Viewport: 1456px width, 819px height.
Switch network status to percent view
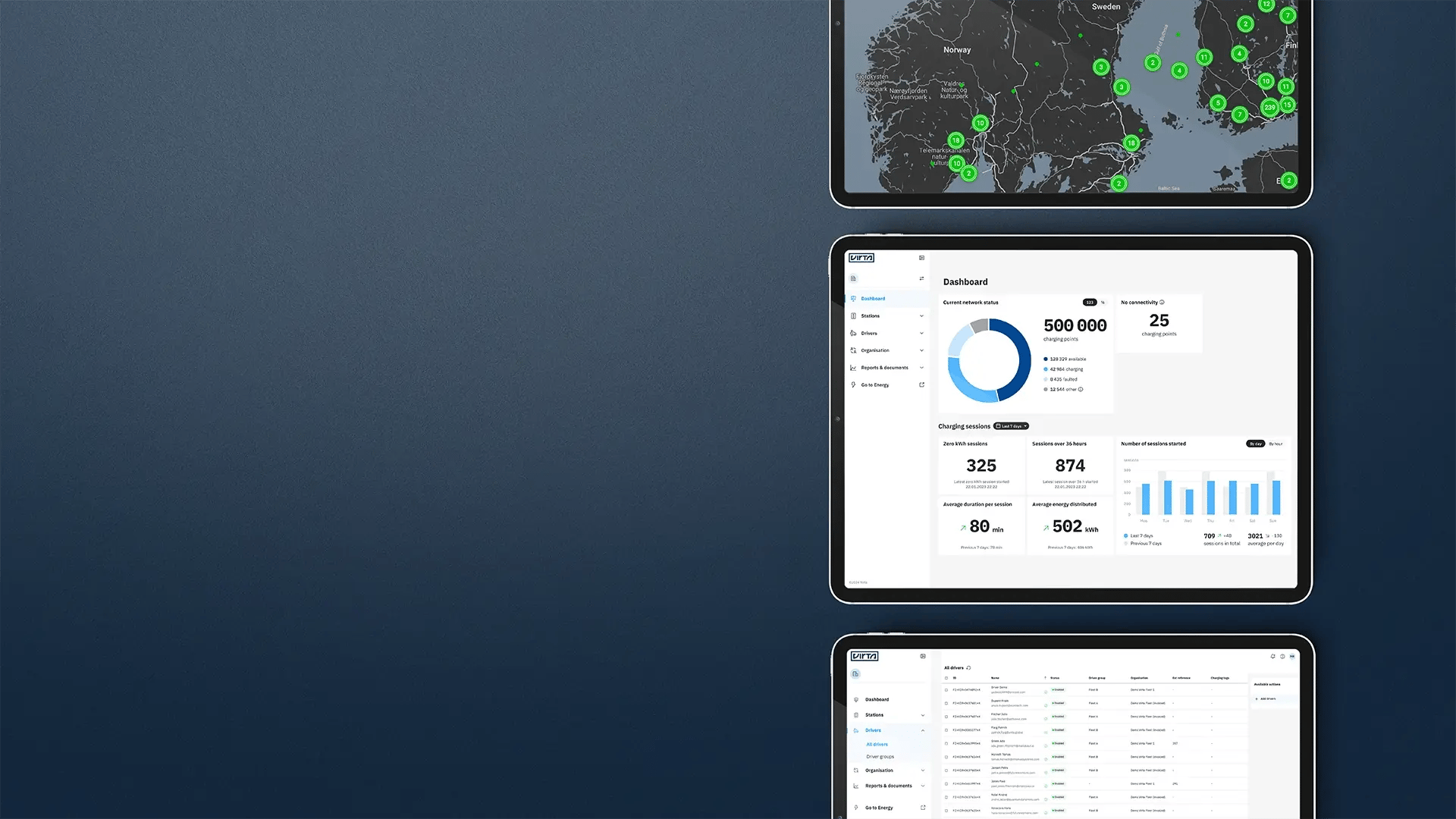(x=1103, y=303)
